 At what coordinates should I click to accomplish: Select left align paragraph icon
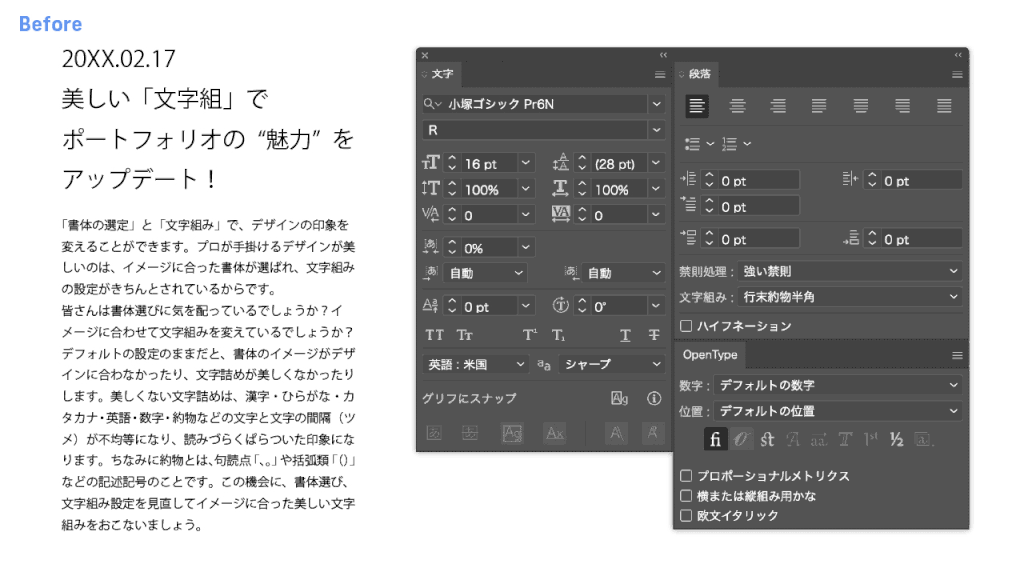pyautogui.click(x=697, y=106)
